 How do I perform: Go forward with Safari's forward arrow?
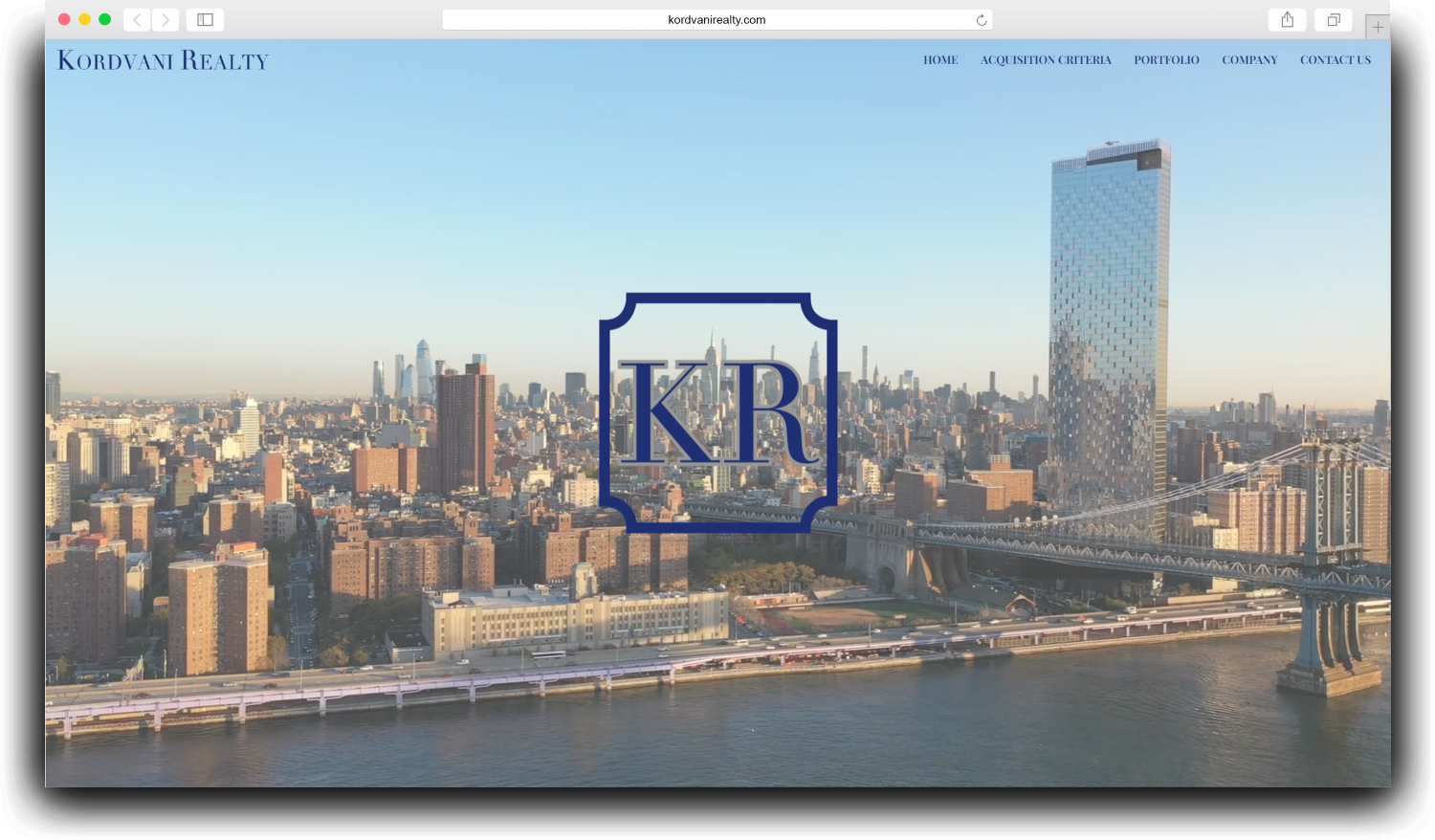(x=165, y=19)
